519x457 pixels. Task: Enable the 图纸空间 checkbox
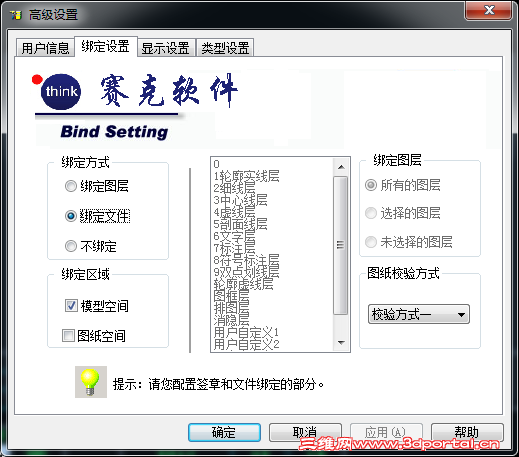(94, 336)
